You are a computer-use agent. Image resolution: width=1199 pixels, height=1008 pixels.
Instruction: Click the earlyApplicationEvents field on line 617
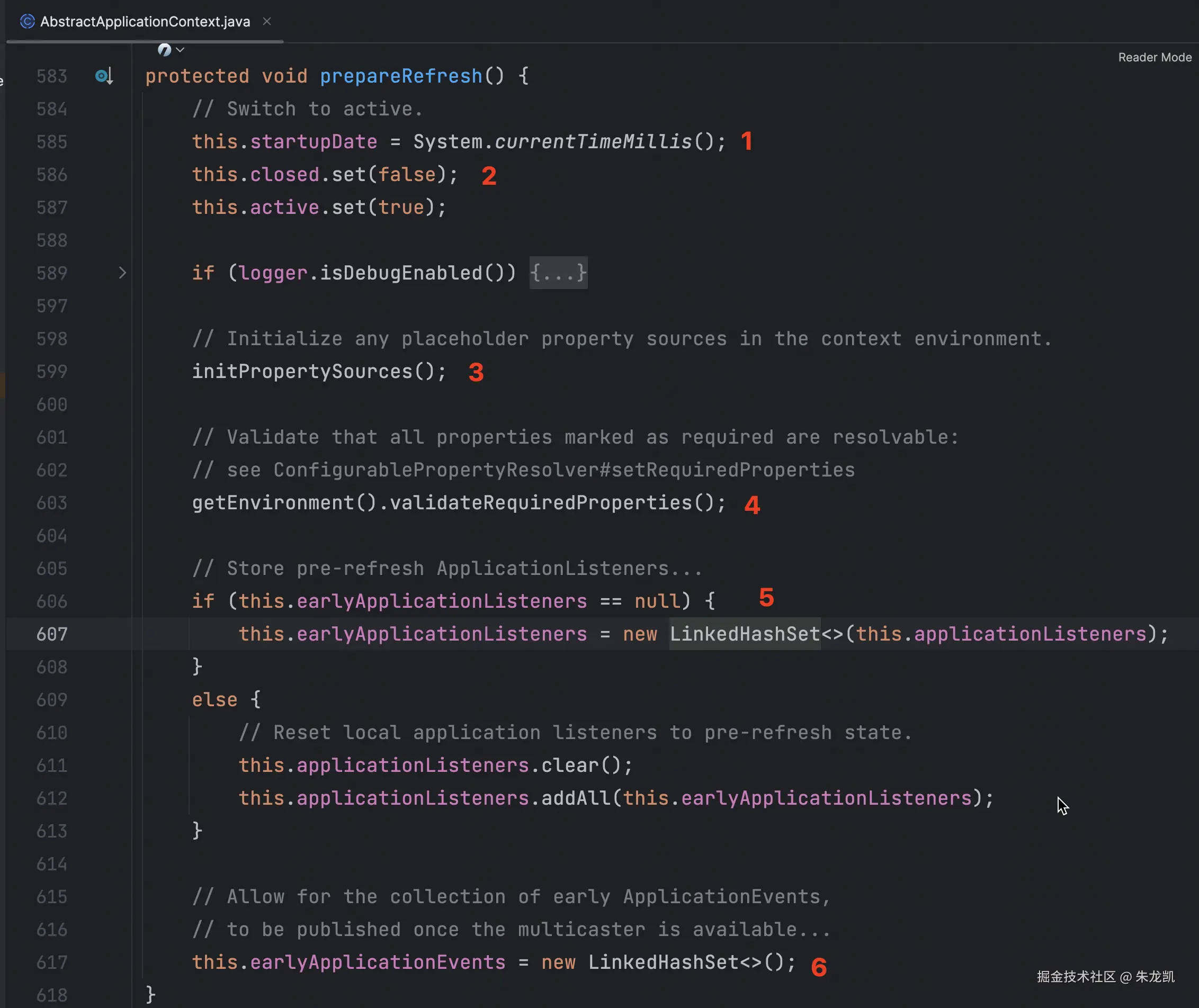point(377,963)
